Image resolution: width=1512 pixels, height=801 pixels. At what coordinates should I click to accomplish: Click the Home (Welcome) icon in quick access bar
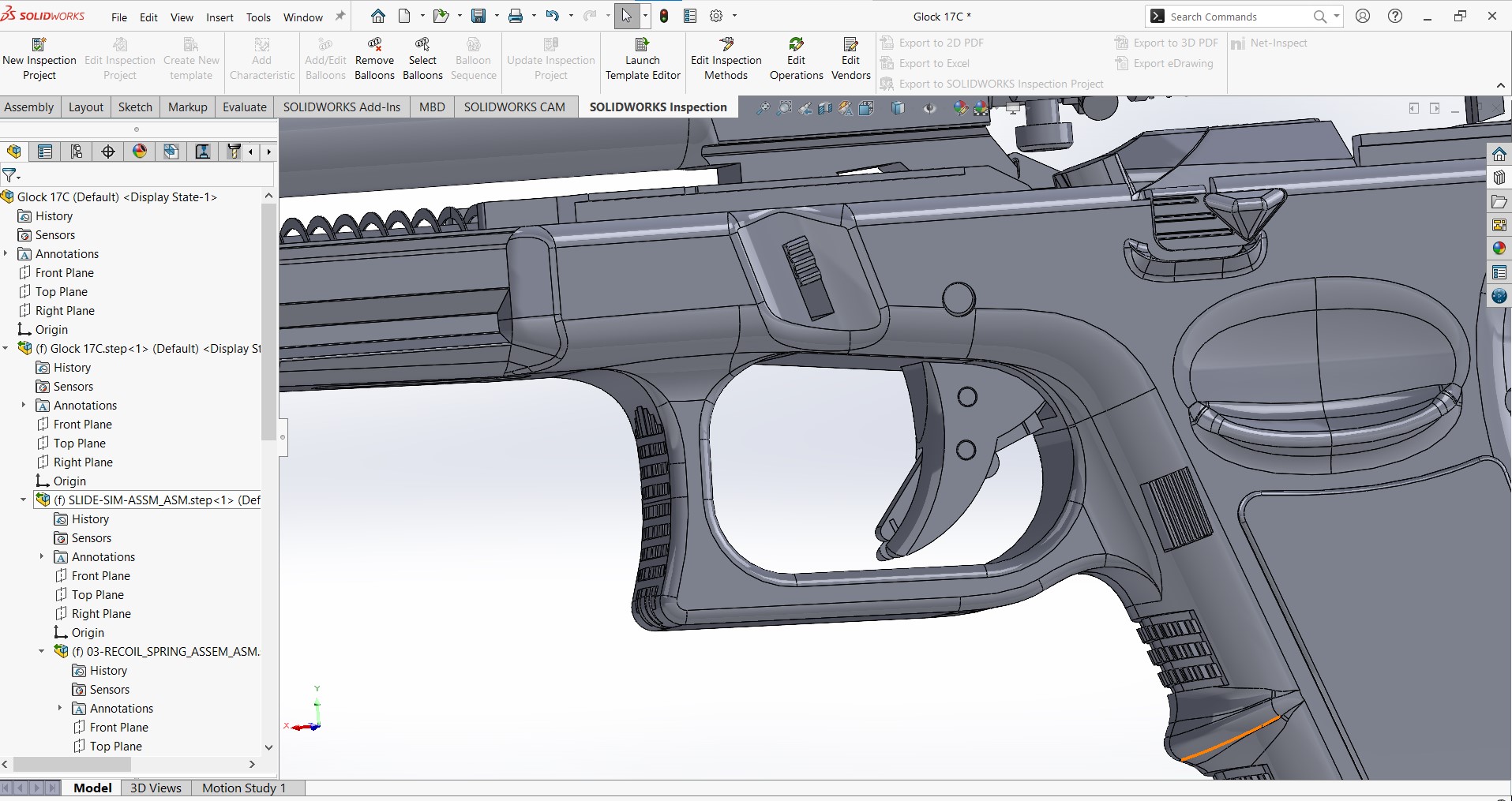(x=378, y=16)
